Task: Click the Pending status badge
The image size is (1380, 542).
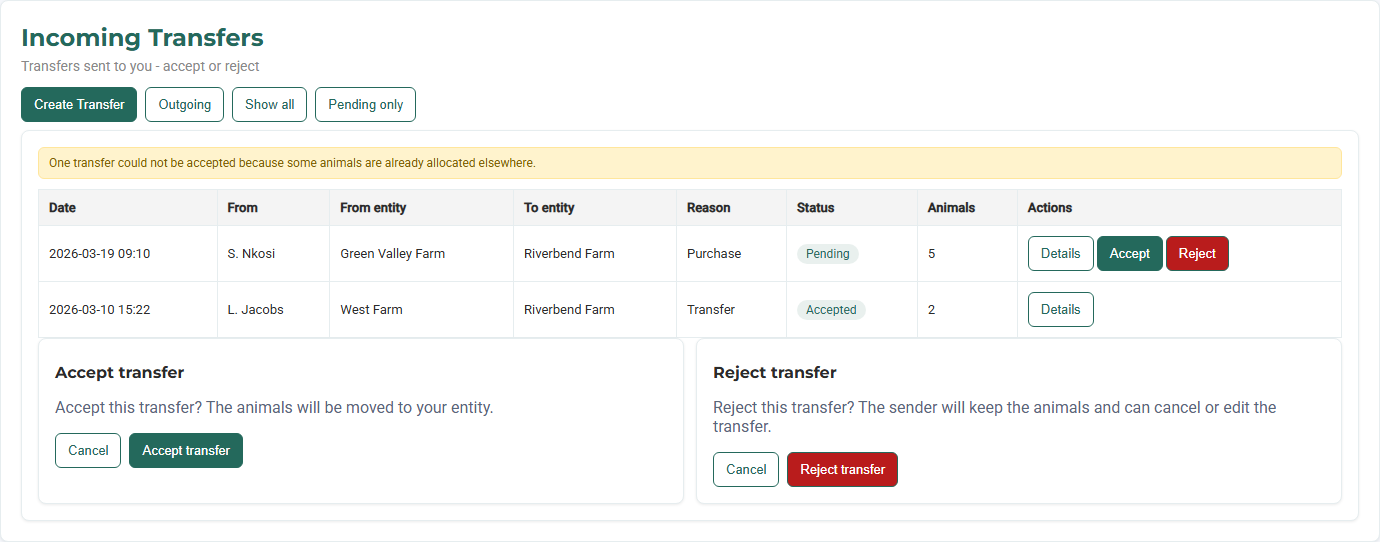Action: (827, 253)
